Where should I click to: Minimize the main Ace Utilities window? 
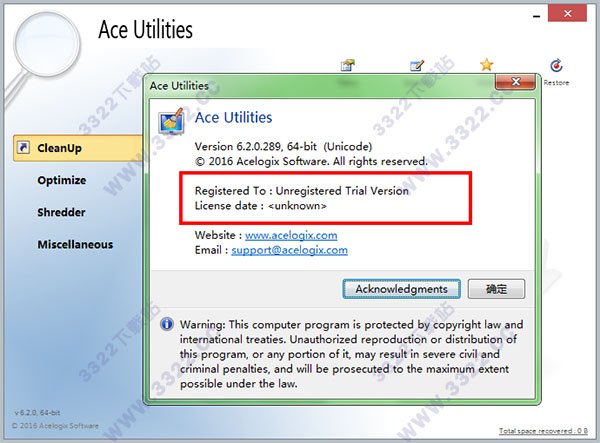pyautogui.click(x=536, y=16)
